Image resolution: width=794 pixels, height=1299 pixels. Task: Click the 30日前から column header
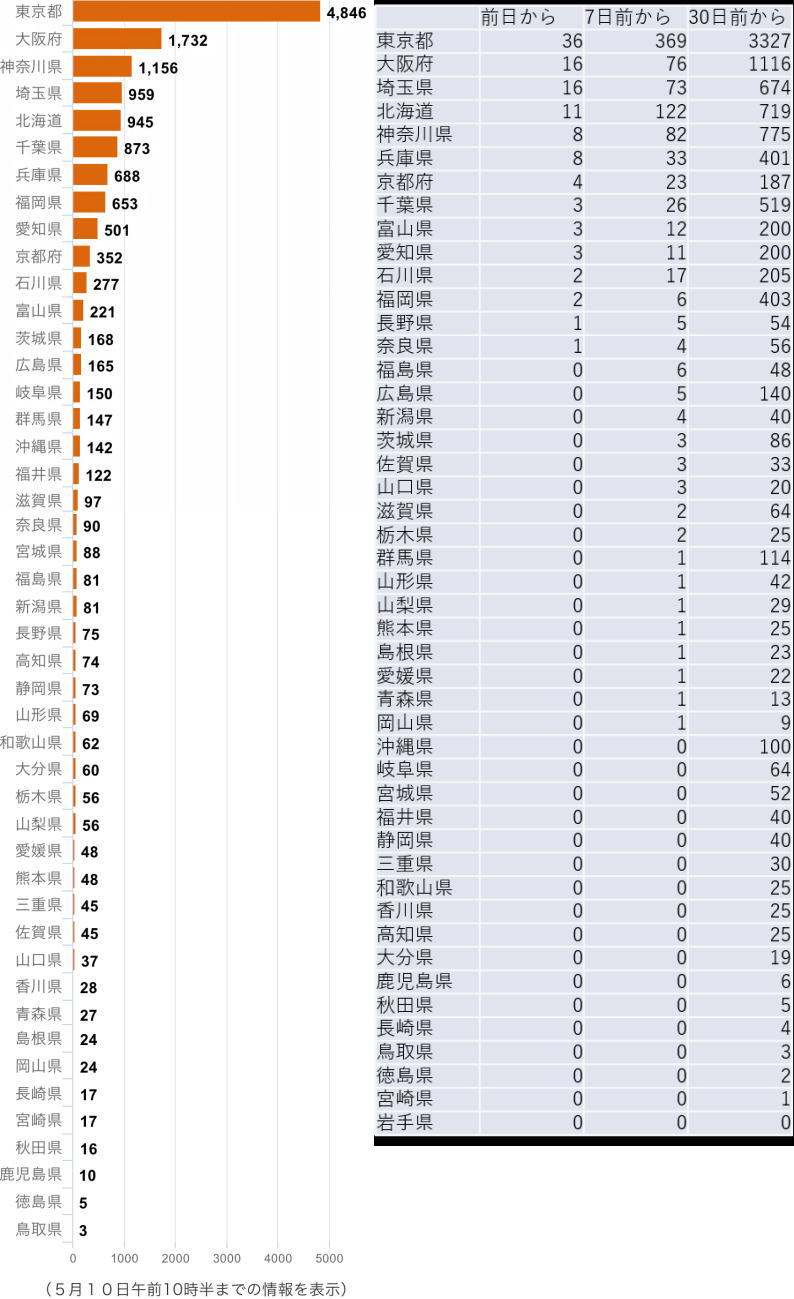pos(739,18)
